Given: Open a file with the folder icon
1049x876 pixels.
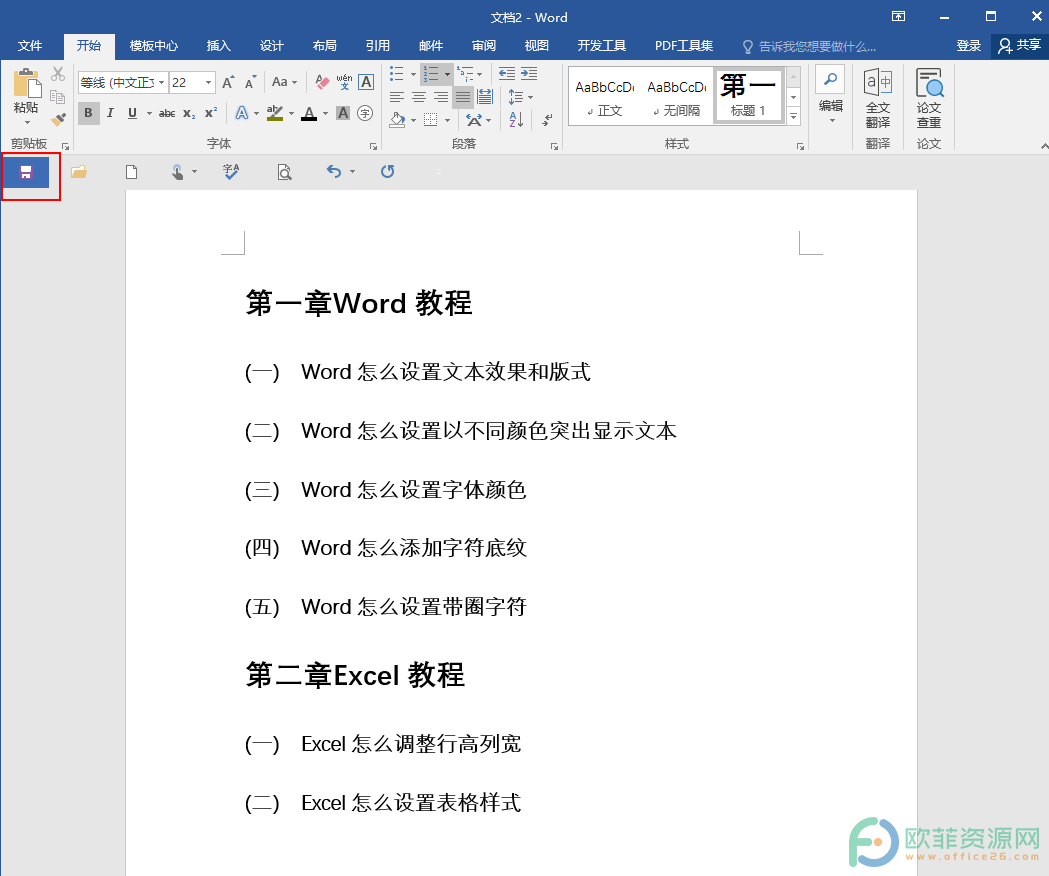Looking at the screenshot, I should [x=79, y=172].
